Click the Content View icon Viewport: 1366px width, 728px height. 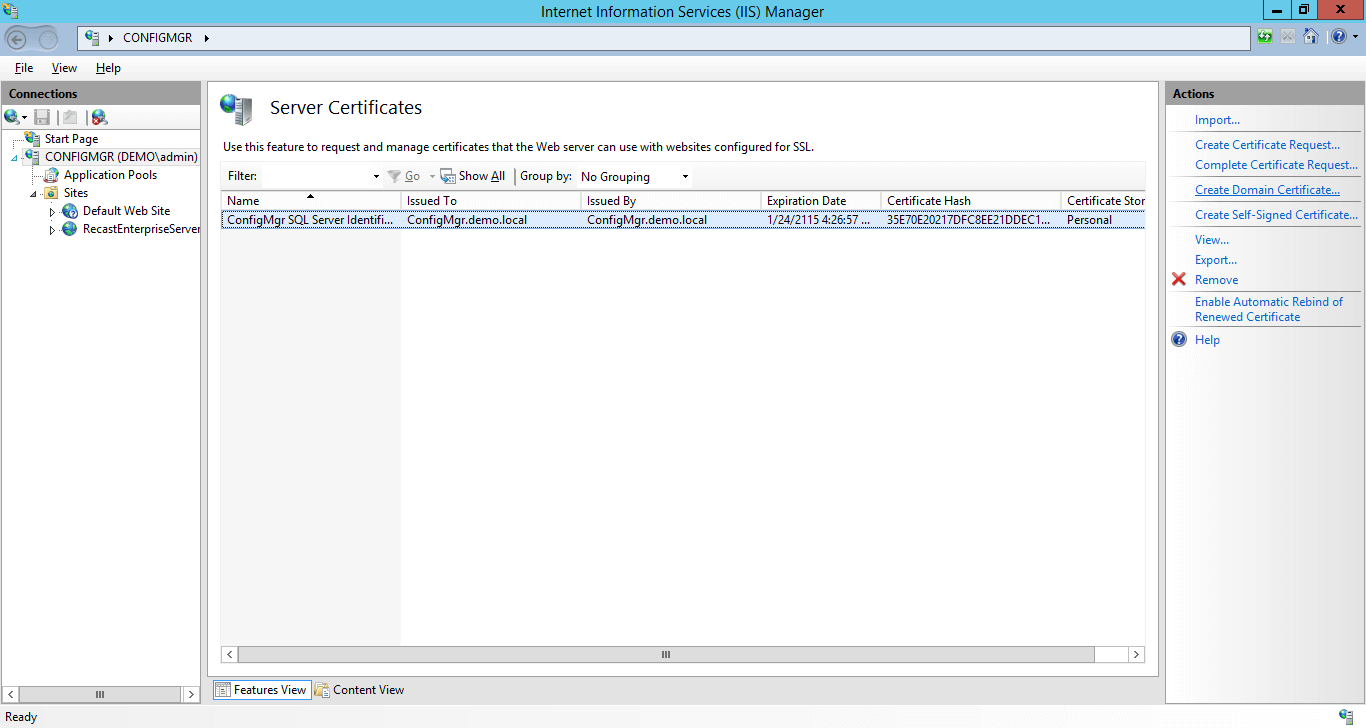click(x=322, y=690)
